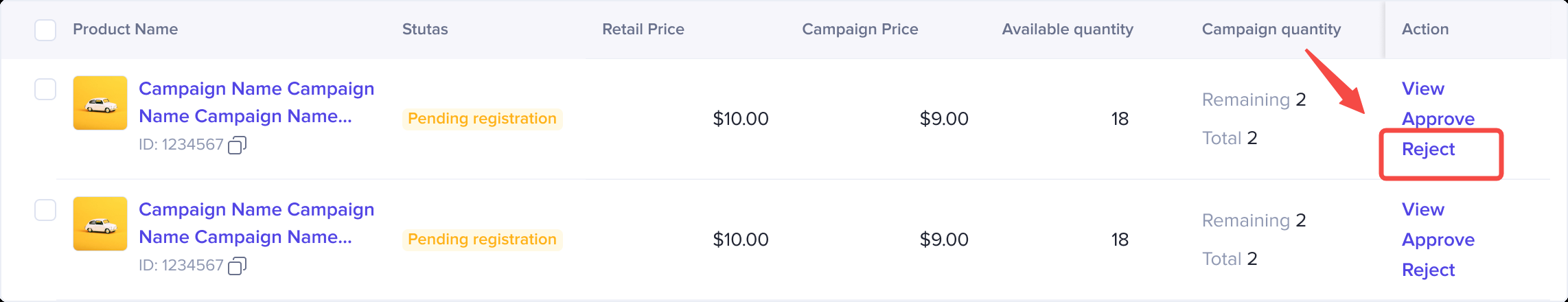
Task: Reject the second product's registration
Action: click(1428, 270)
